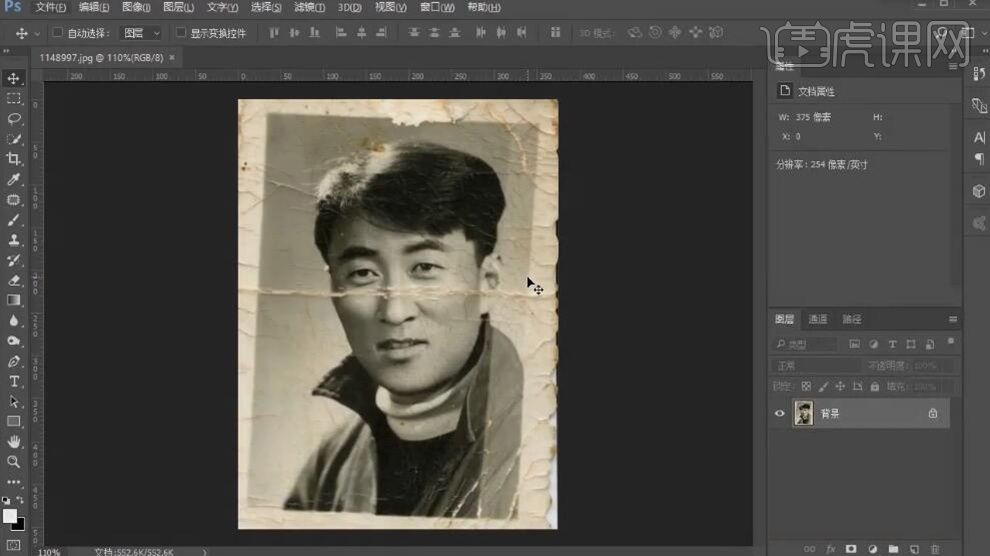Open the layer filter 类型 dropdown
The image size is (990, 556).
click(805, 344)
